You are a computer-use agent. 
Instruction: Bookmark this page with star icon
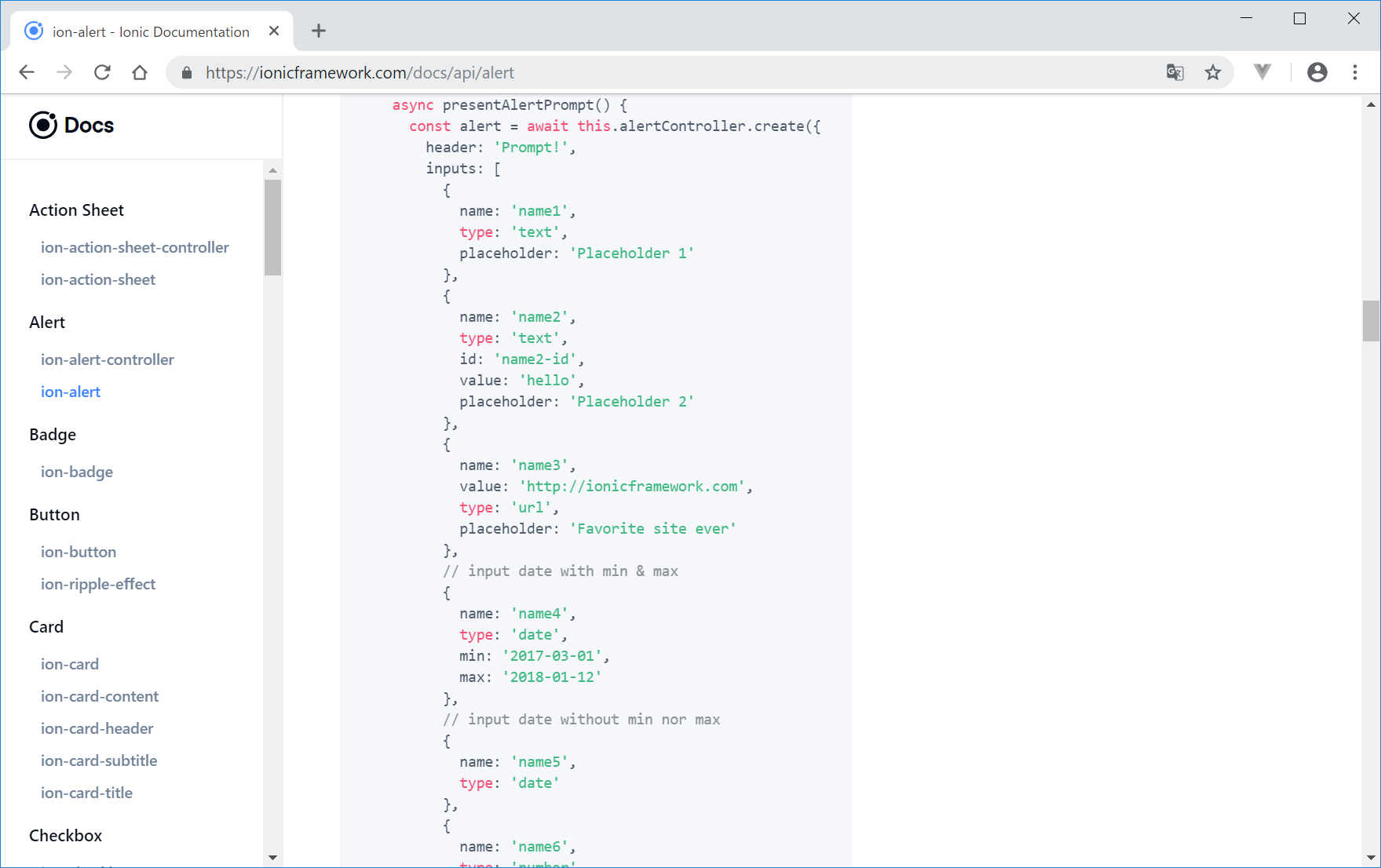(1213, 72)
